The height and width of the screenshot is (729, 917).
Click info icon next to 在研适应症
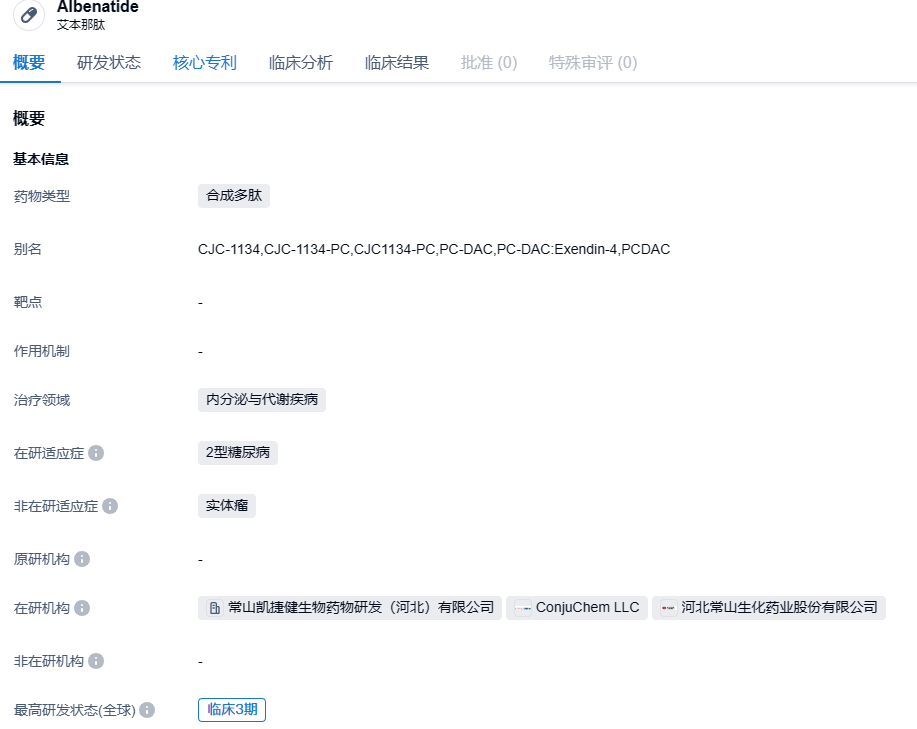point(96,453)
